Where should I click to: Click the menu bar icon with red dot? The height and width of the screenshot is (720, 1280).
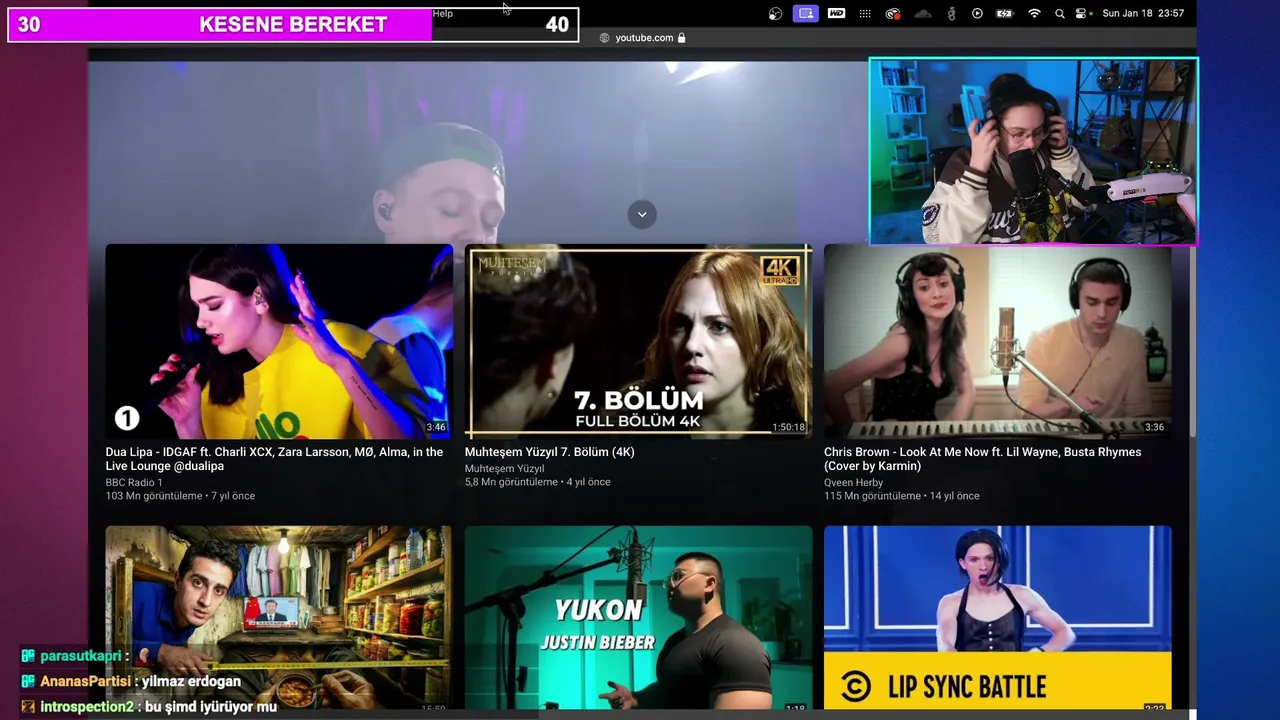coord(893,13)
